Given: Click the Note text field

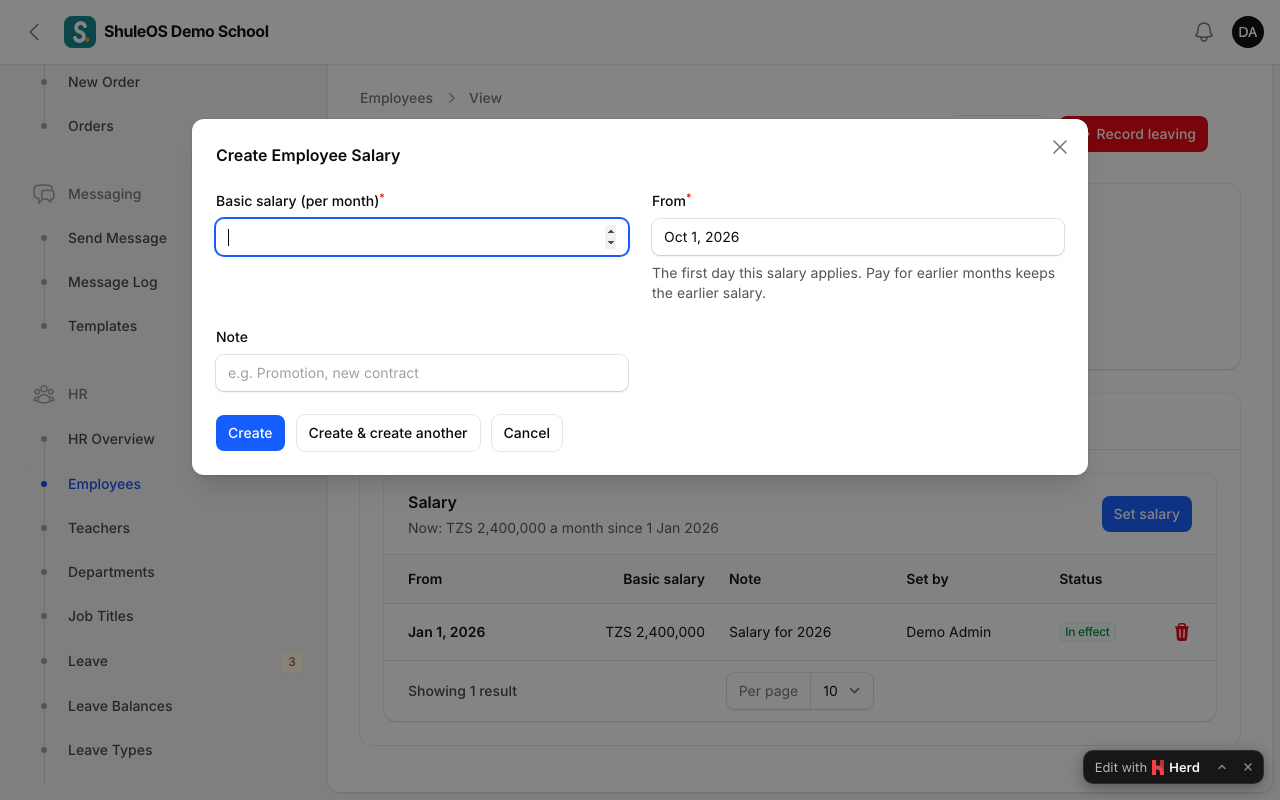Looking at the screenshot, I should (x=422, y=373).
